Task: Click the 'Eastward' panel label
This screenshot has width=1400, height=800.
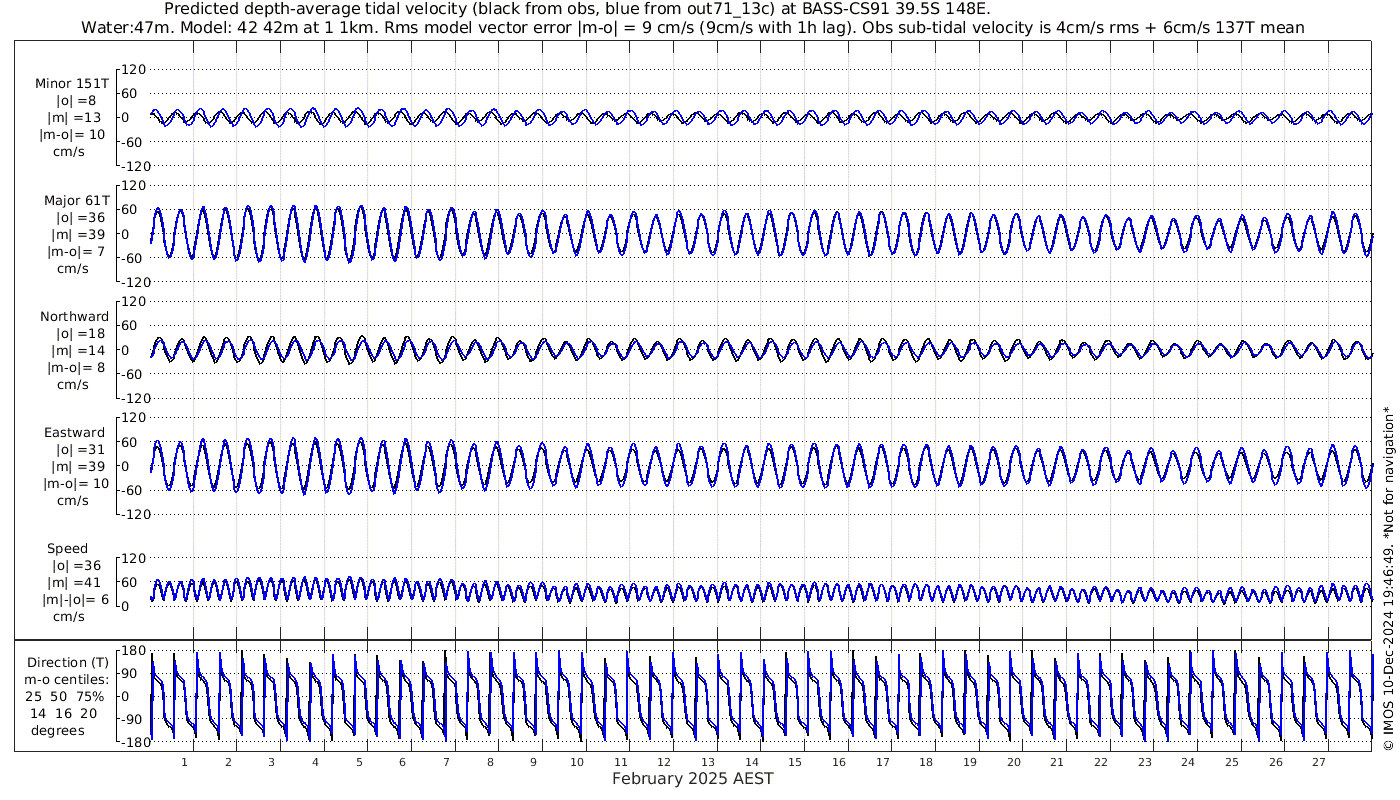Action: click(74, 432)
